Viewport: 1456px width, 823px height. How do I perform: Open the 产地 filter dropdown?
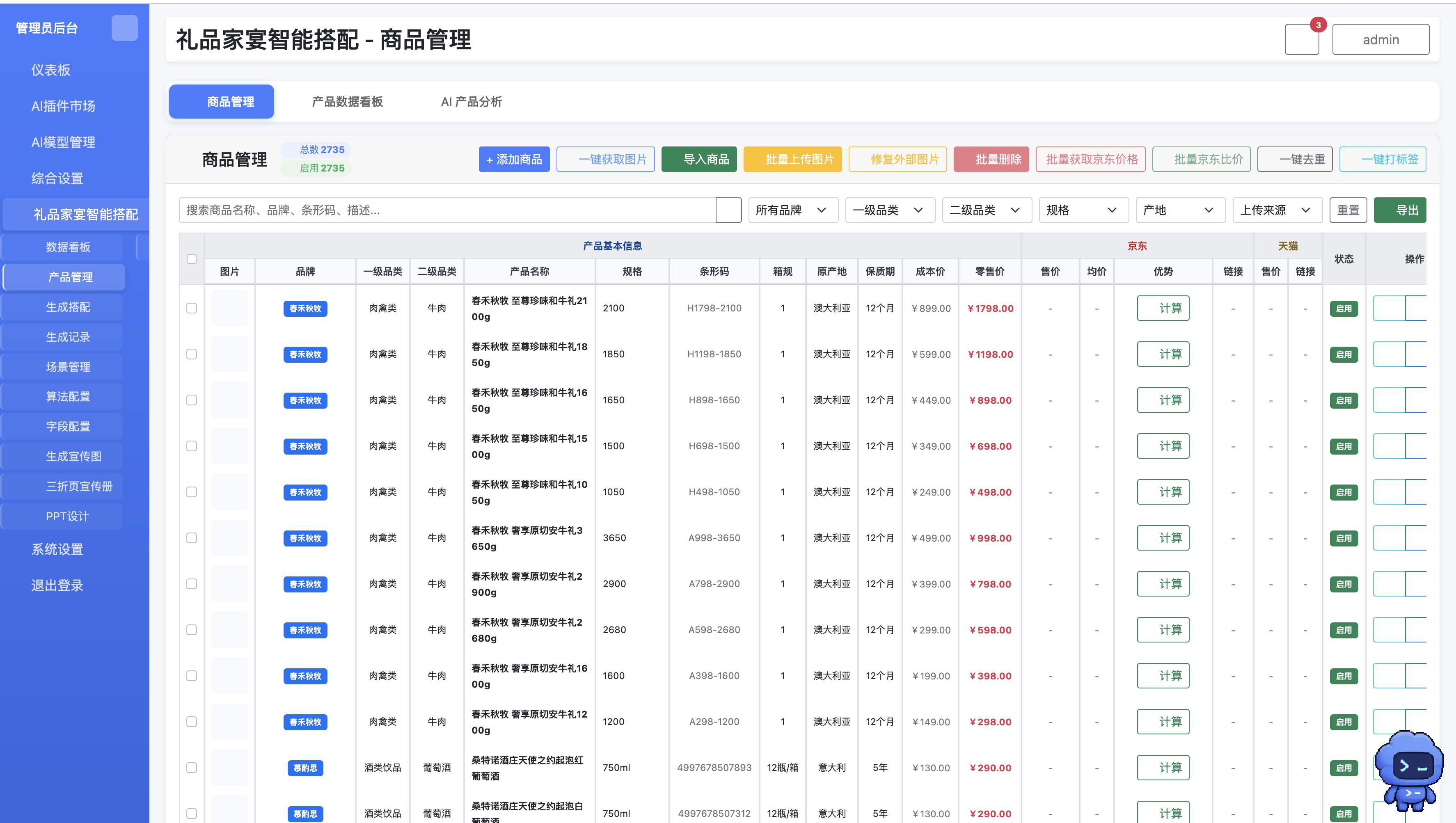pos(1180,210)
